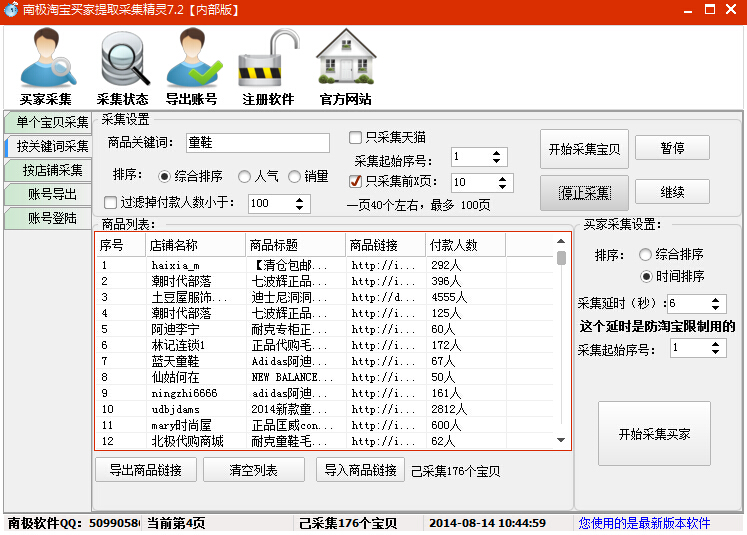This screenshot has width=747, height=535.
Task: Choose 销量 sorting option
Action: click(x=294, y=176)
